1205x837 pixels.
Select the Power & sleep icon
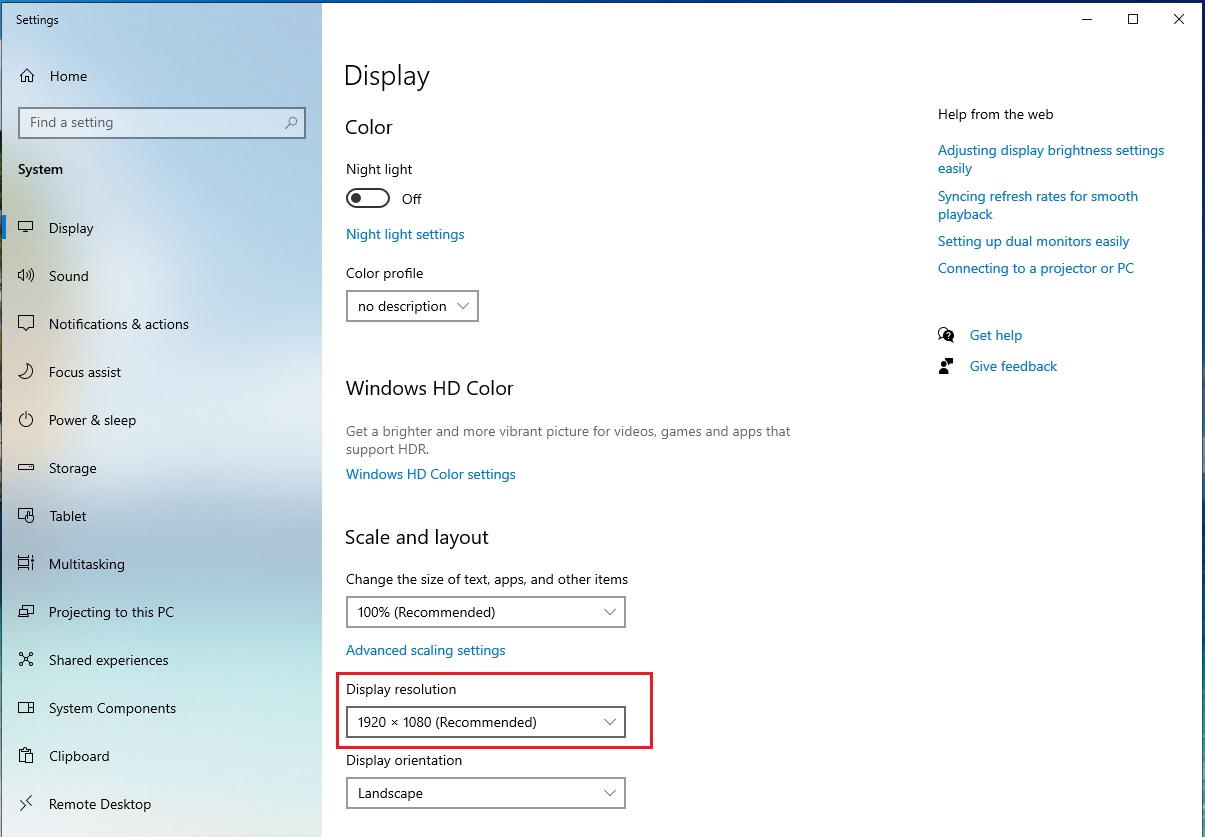pyautogui.click(x=25, y=420)
